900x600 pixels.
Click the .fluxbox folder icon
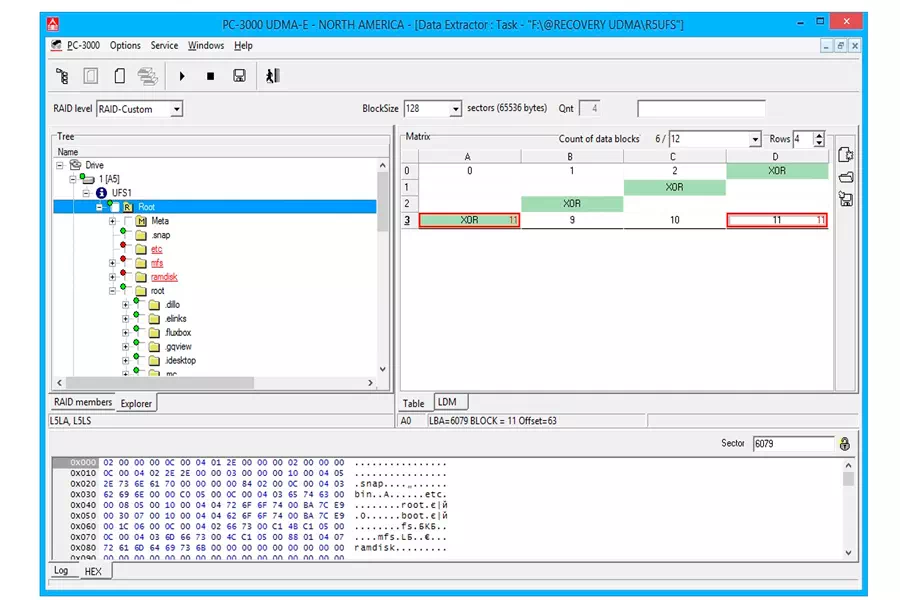[154, 332]
